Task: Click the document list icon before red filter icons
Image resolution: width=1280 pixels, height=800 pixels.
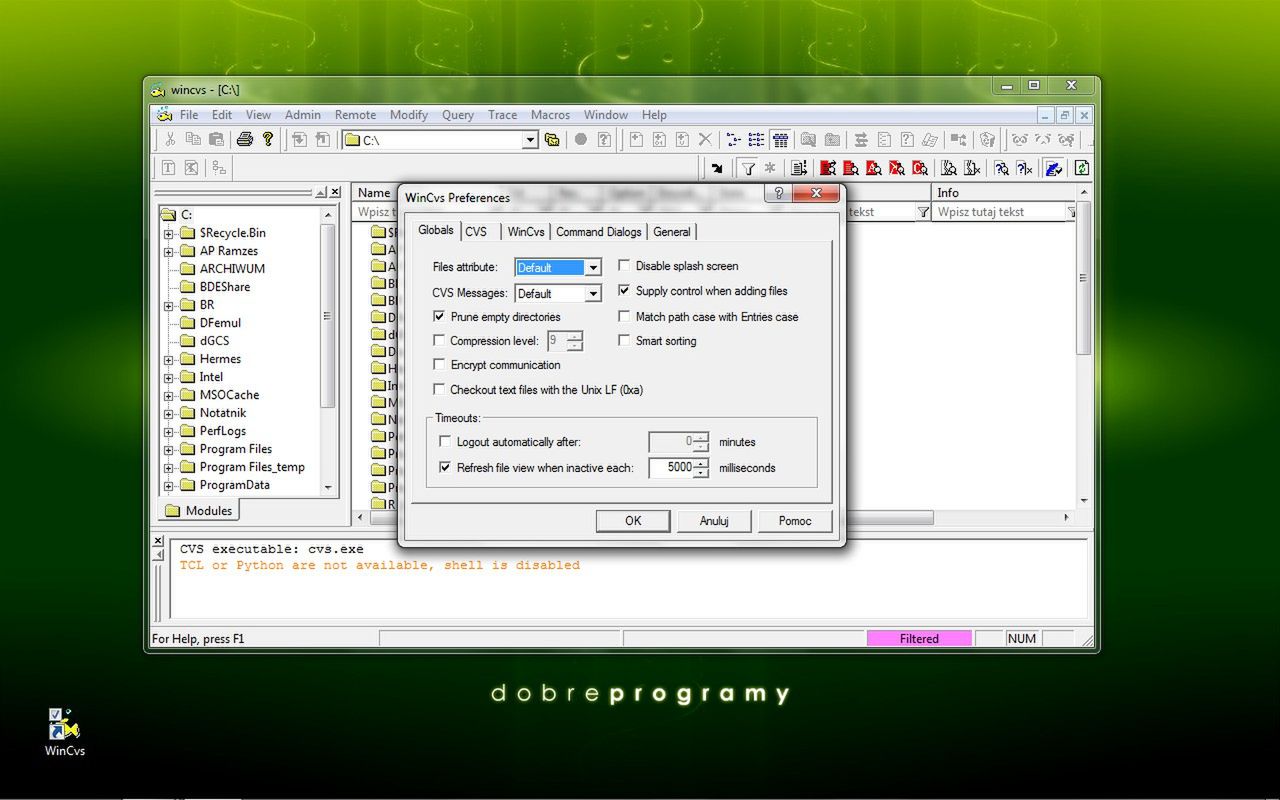Action: [x=798, y=168]
